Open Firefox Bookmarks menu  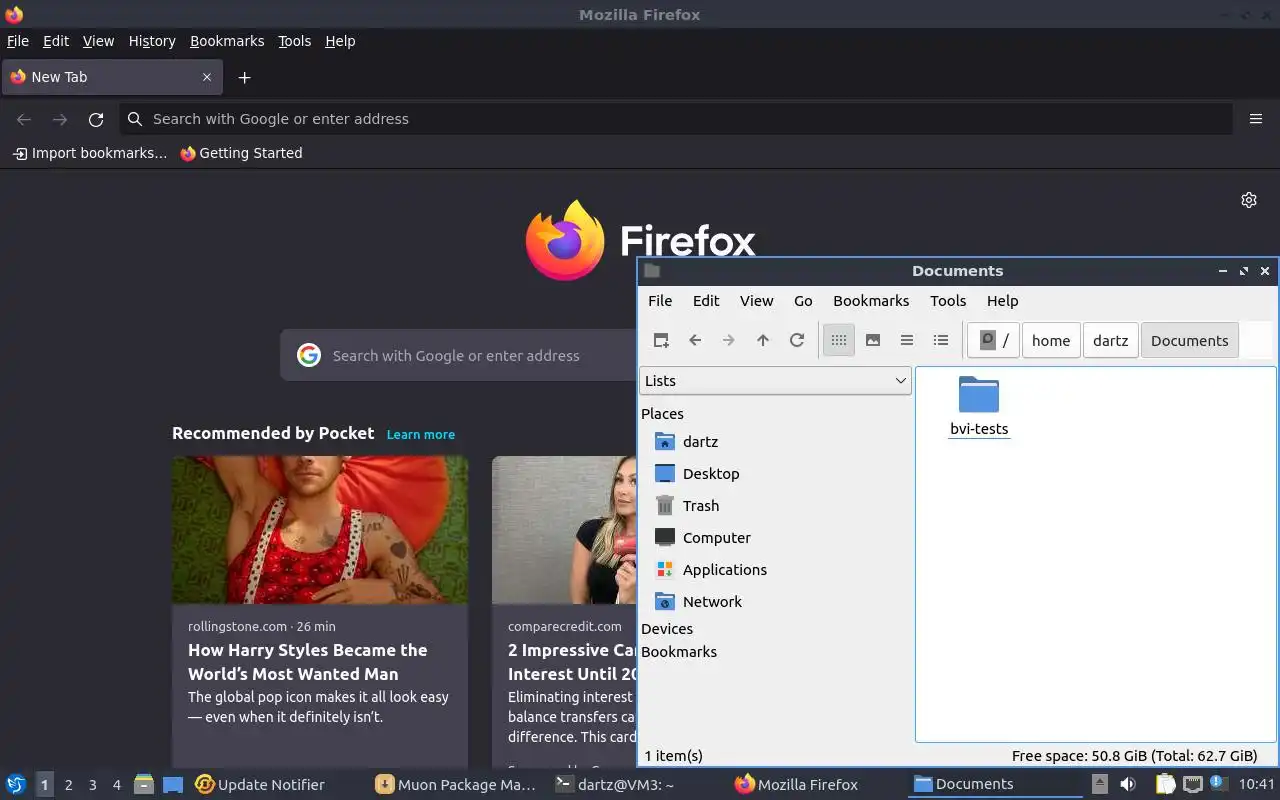(x=227, y=41)
